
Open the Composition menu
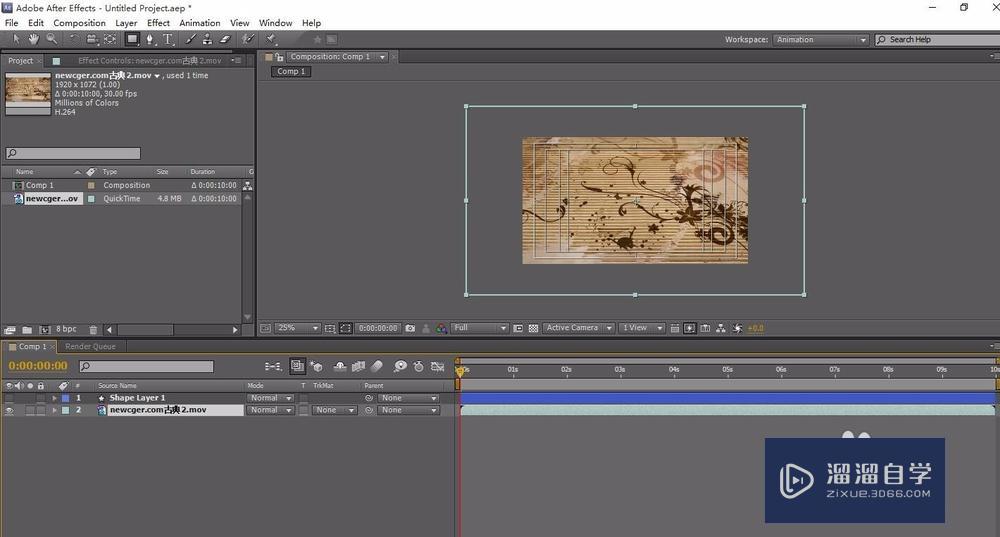coord(79,23)
